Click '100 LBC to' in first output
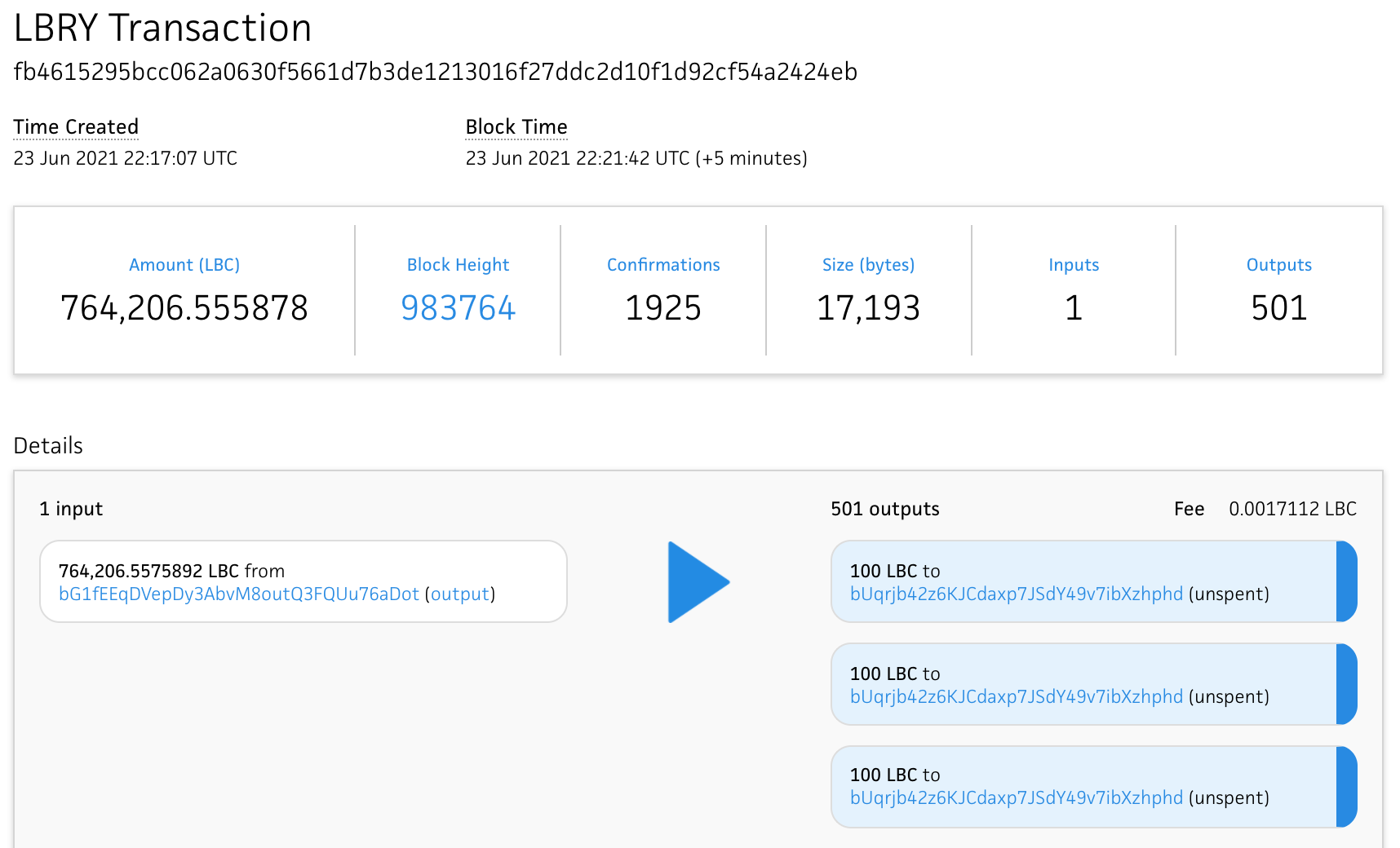Image resolution: width=1400 pixels, height=848 pixels. (895, 571)
